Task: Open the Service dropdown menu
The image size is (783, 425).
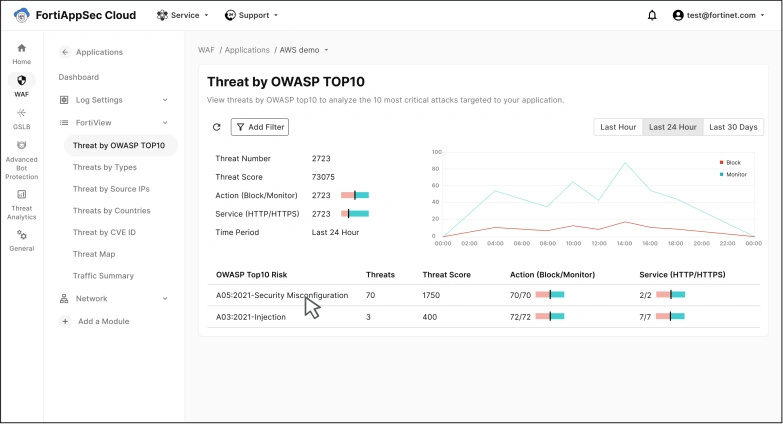Action: click(x=183, y=15)
